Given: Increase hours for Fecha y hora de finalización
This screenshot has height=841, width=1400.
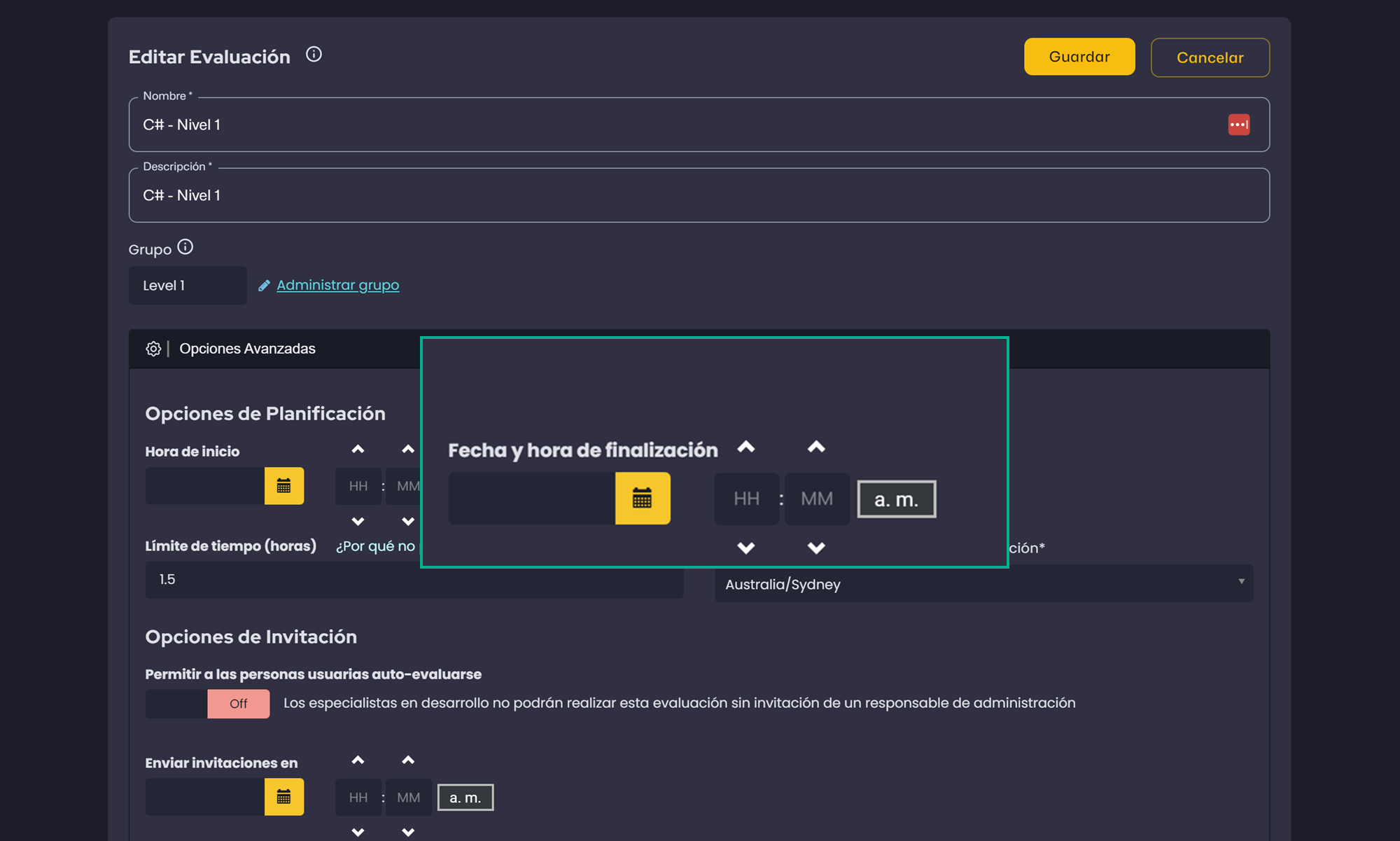Looking at the screenshot, I should click(x=746, y=447).
